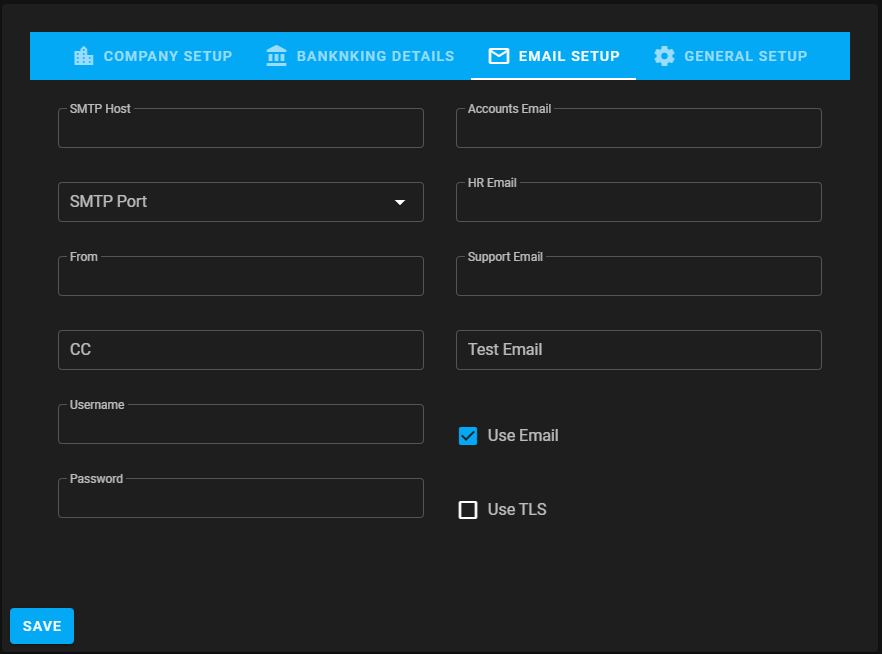Viewport: 882px width, 654px height.
Task: Switch to the Company Setup tab
Action: tap(153, 56)
